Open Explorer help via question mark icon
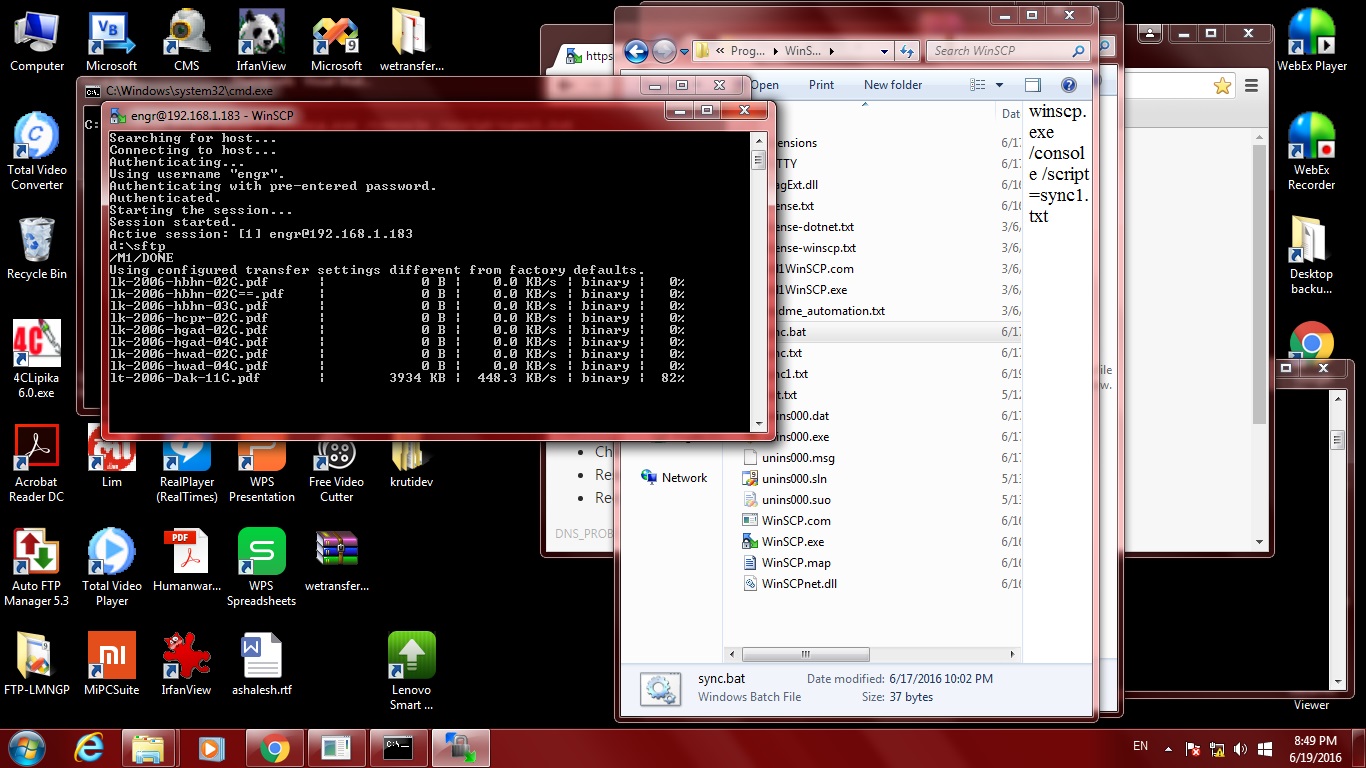1366x768 pixels. point(1069,85)
